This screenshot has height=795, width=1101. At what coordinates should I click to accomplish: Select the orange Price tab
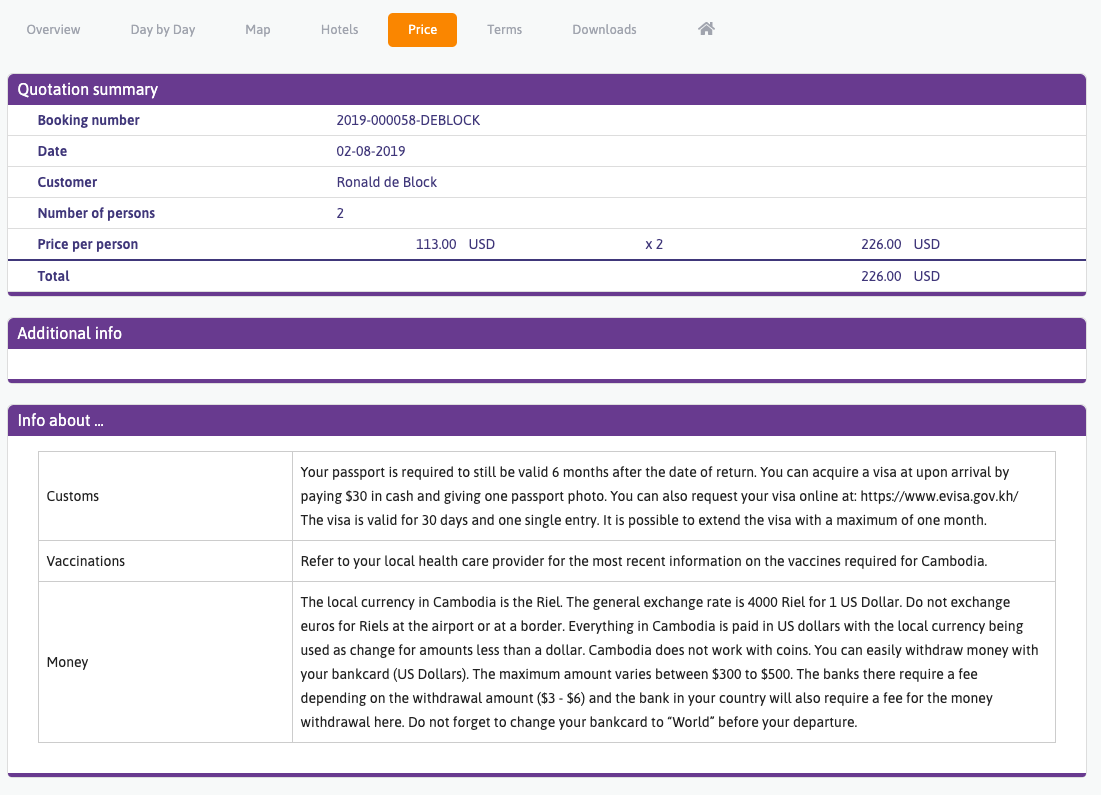pyautogui.click(x=422, y=29)
